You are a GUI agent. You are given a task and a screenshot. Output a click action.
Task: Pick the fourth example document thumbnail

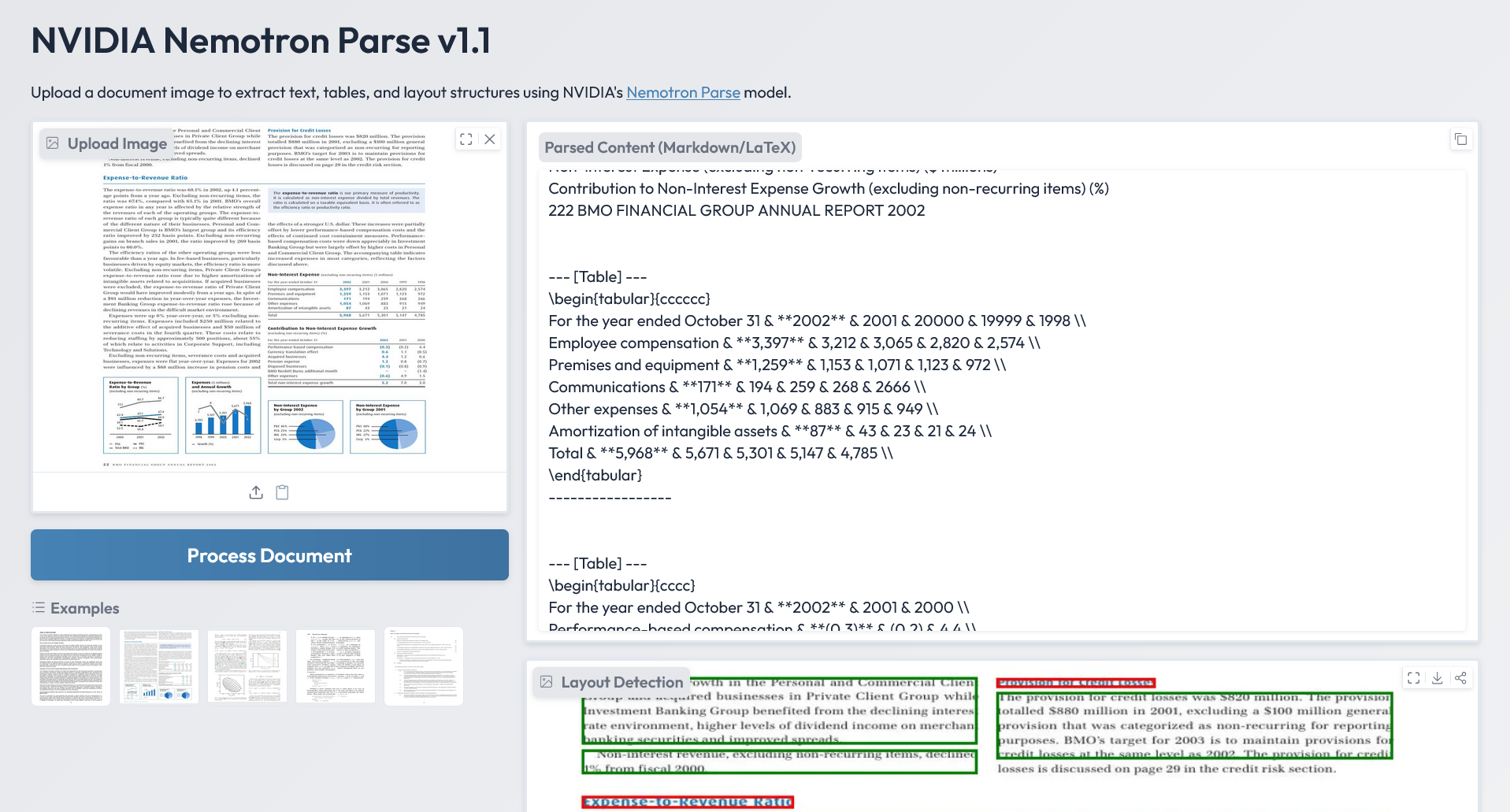click(336, 666)
